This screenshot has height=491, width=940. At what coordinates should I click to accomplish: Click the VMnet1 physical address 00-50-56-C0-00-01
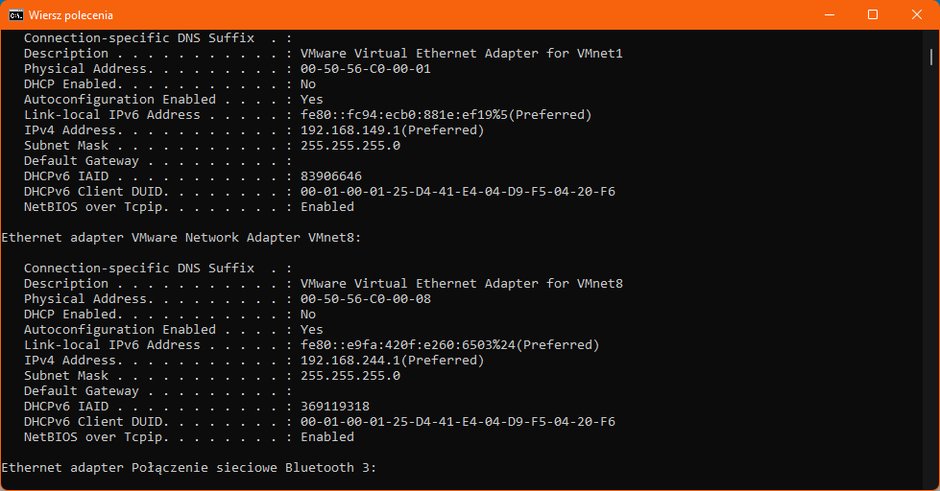[365, 68]
